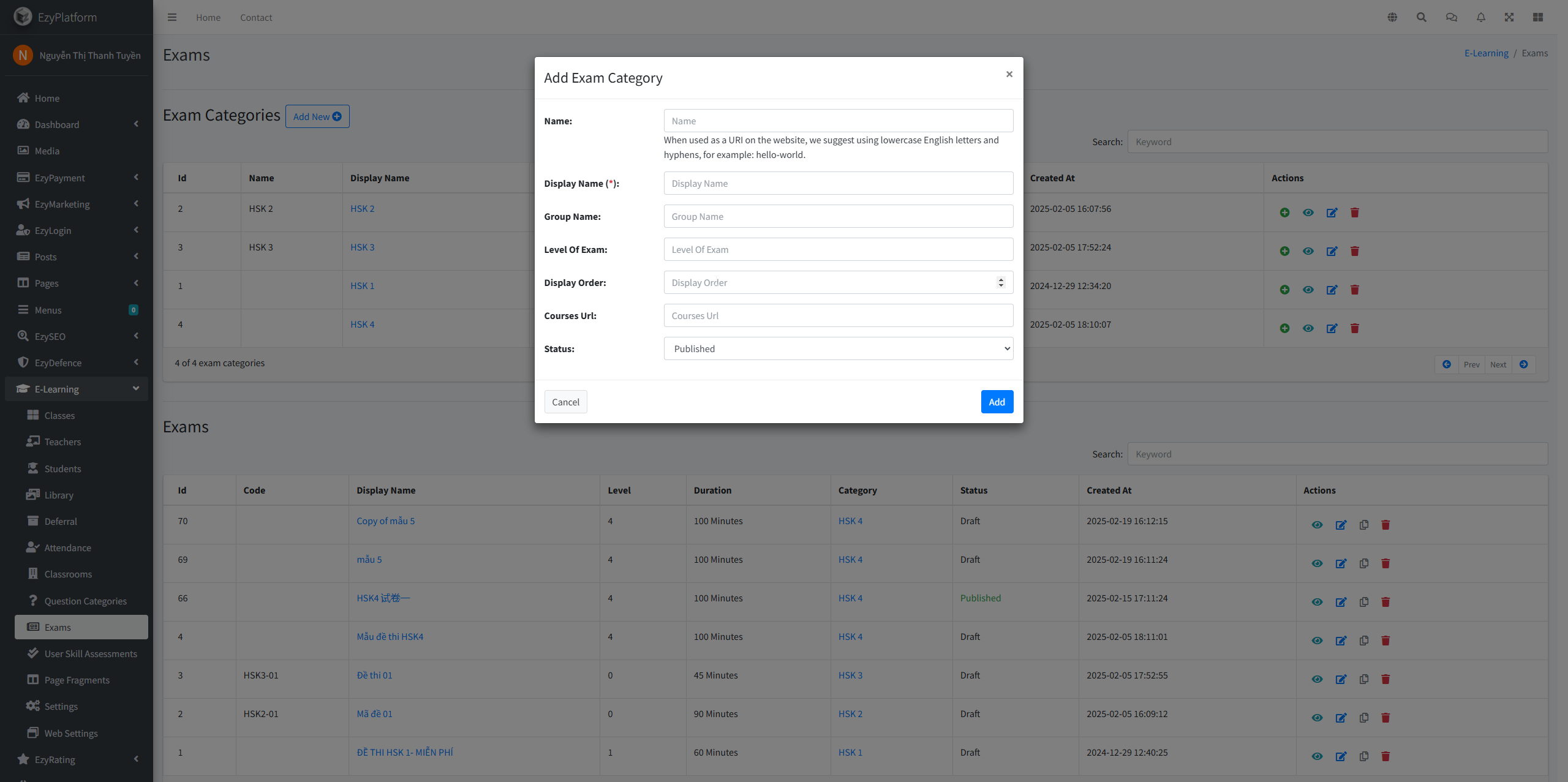Open the Status dropdown showing Published

[838, 348]
